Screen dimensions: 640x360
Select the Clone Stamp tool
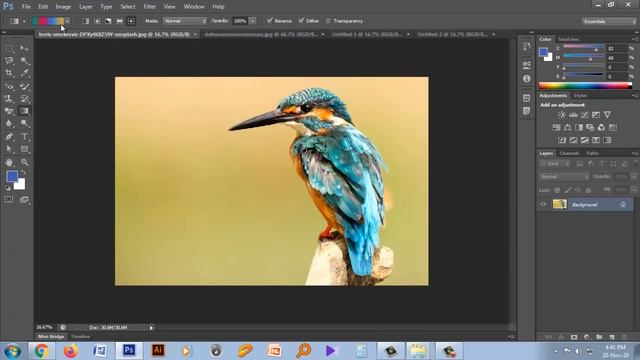9,99
